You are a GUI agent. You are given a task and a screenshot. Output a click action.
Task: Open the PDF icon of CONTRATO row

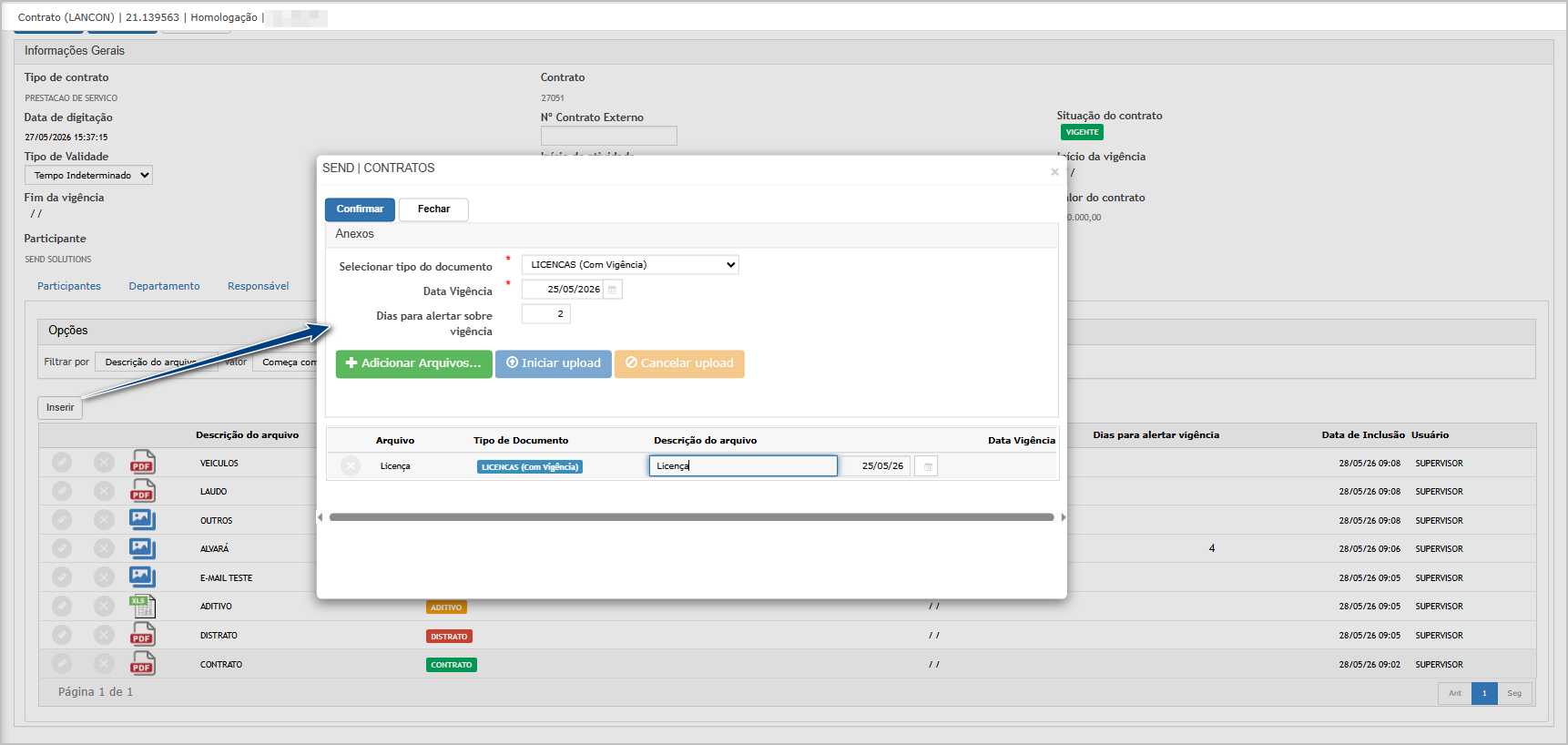(142, 664)
